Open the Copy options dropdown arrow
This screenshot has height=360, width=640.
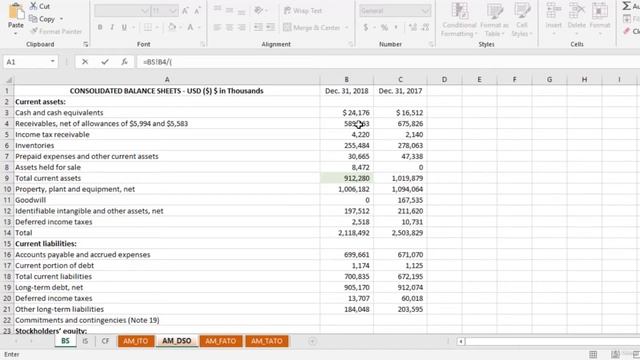point(62,19)
